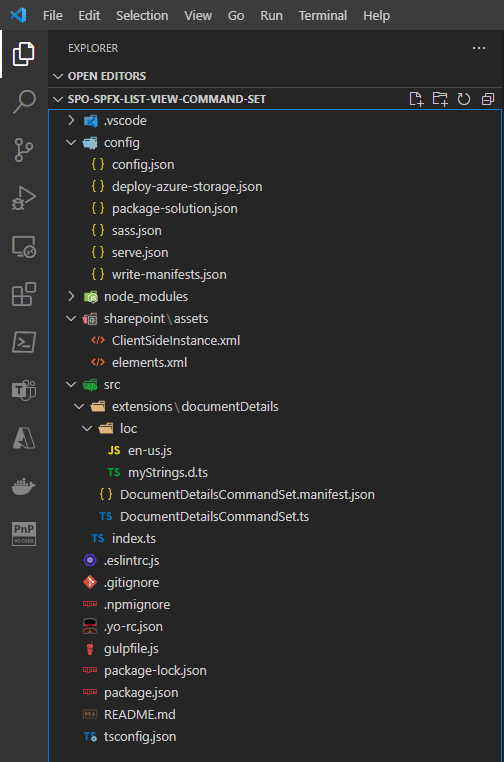Image resolution: width=504 pixels, height=762 pixels.
Task: Collapse the extensions\documentDetails folder
Action: [275, 407]
